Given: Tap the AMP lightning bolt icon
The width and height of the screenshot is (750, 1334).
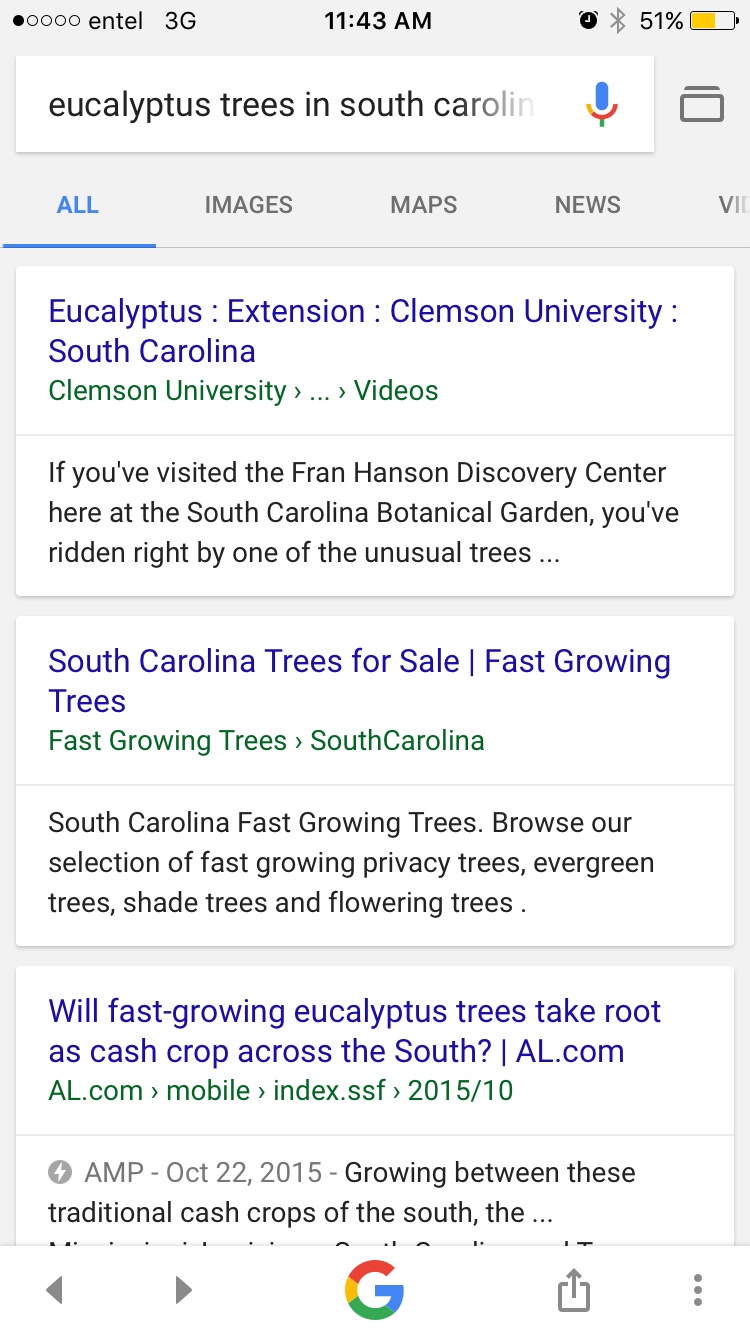Looking at the screenshot, I should coord(60,1172).
